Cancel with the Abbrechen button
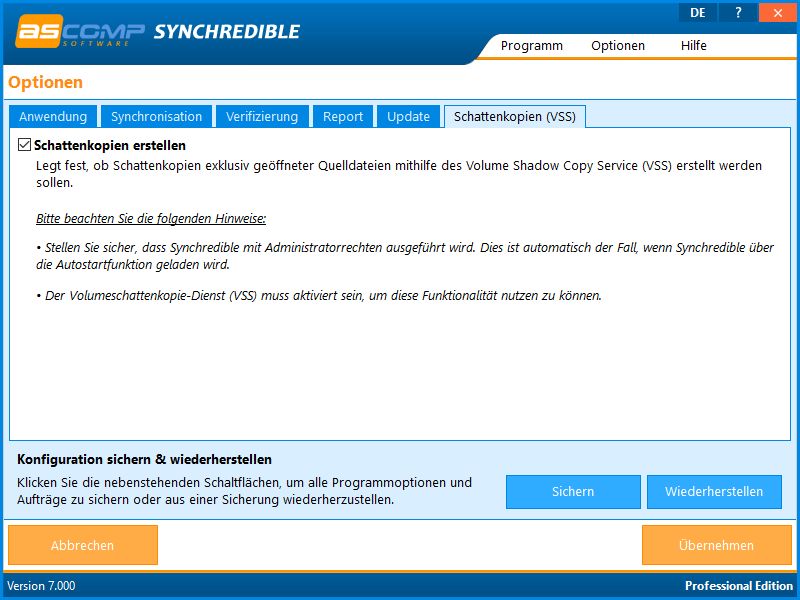Screen dimensions: 800x600 tap(83, 545)
